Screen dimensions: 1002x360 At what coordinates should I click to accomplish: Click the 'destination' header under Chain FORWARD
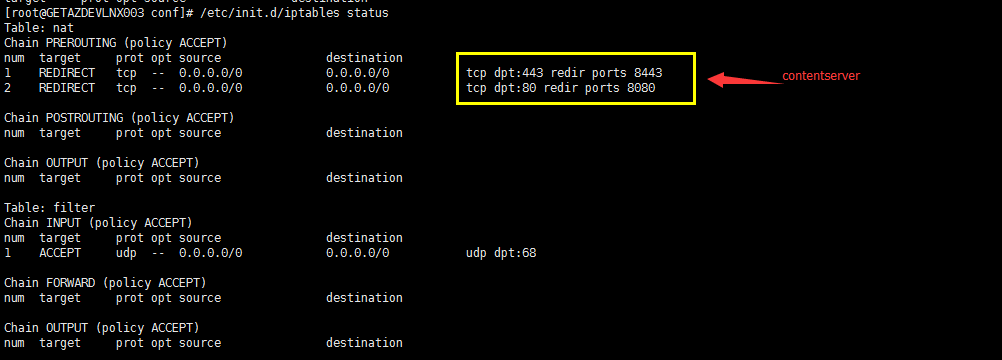point(364,298)
